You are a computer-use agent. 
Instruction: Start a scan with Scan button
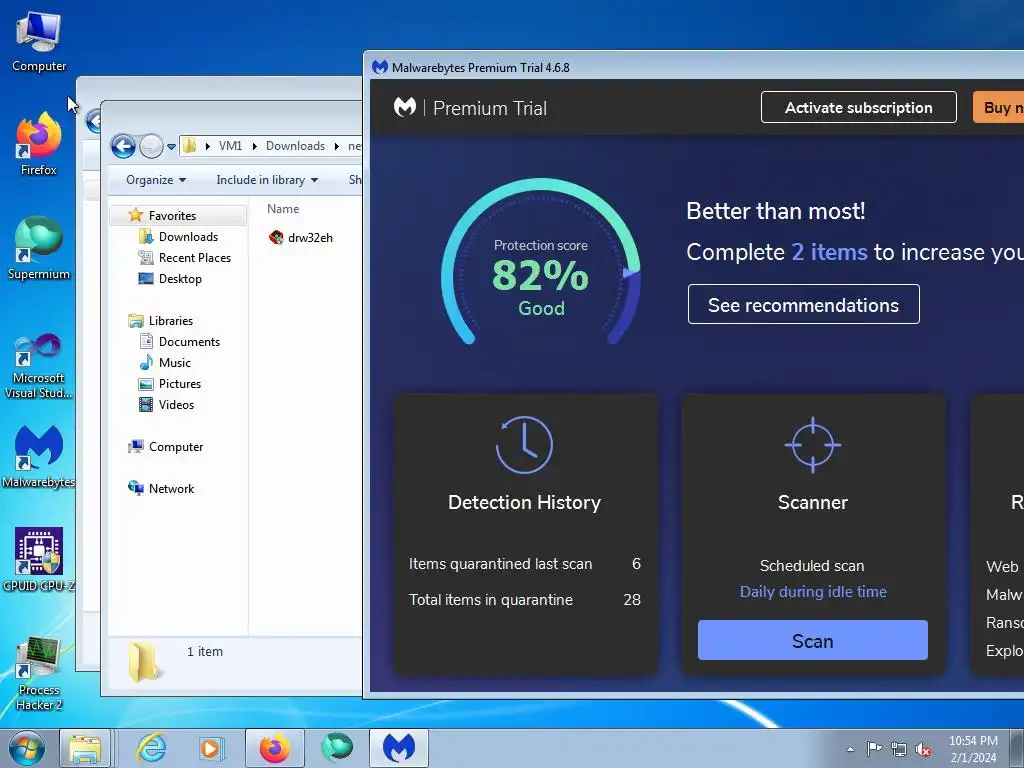pyautogui.click(x=812, y=640)
